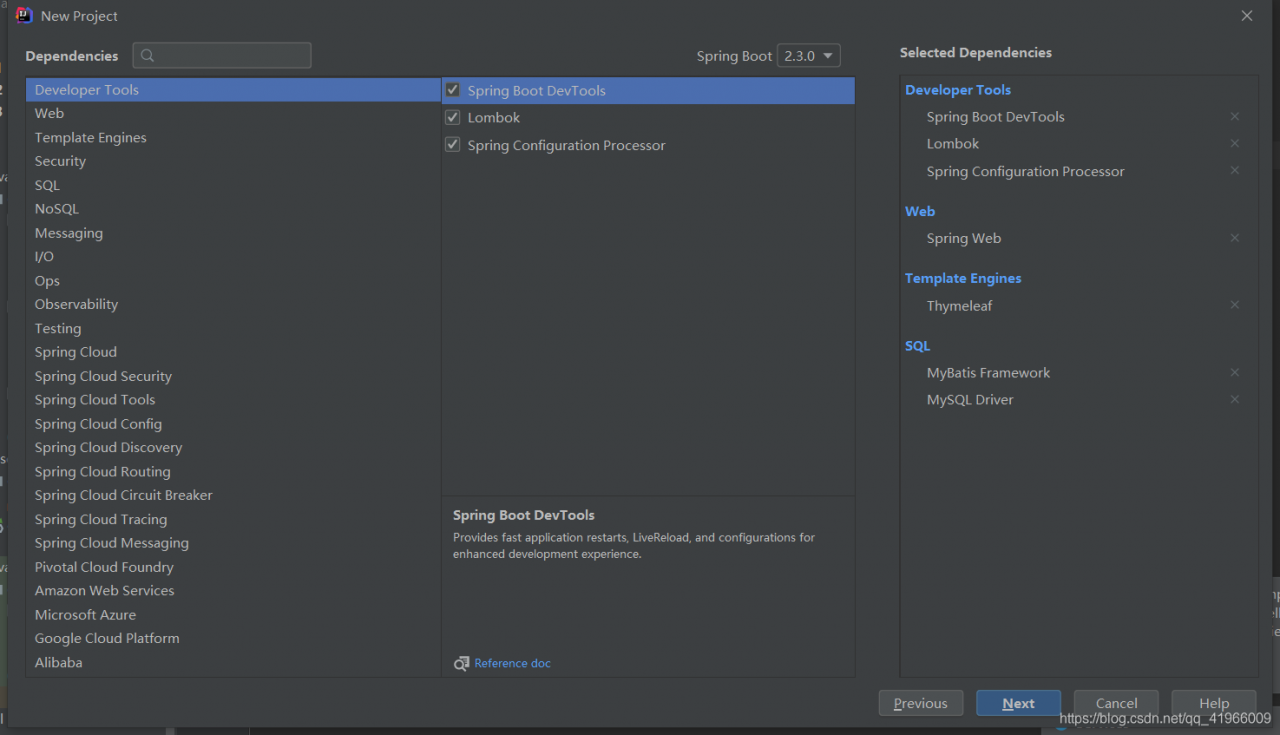Screen dimensions: 1280x735
Task: Select the Developer Tools category
Action: [x=233, y=90]
